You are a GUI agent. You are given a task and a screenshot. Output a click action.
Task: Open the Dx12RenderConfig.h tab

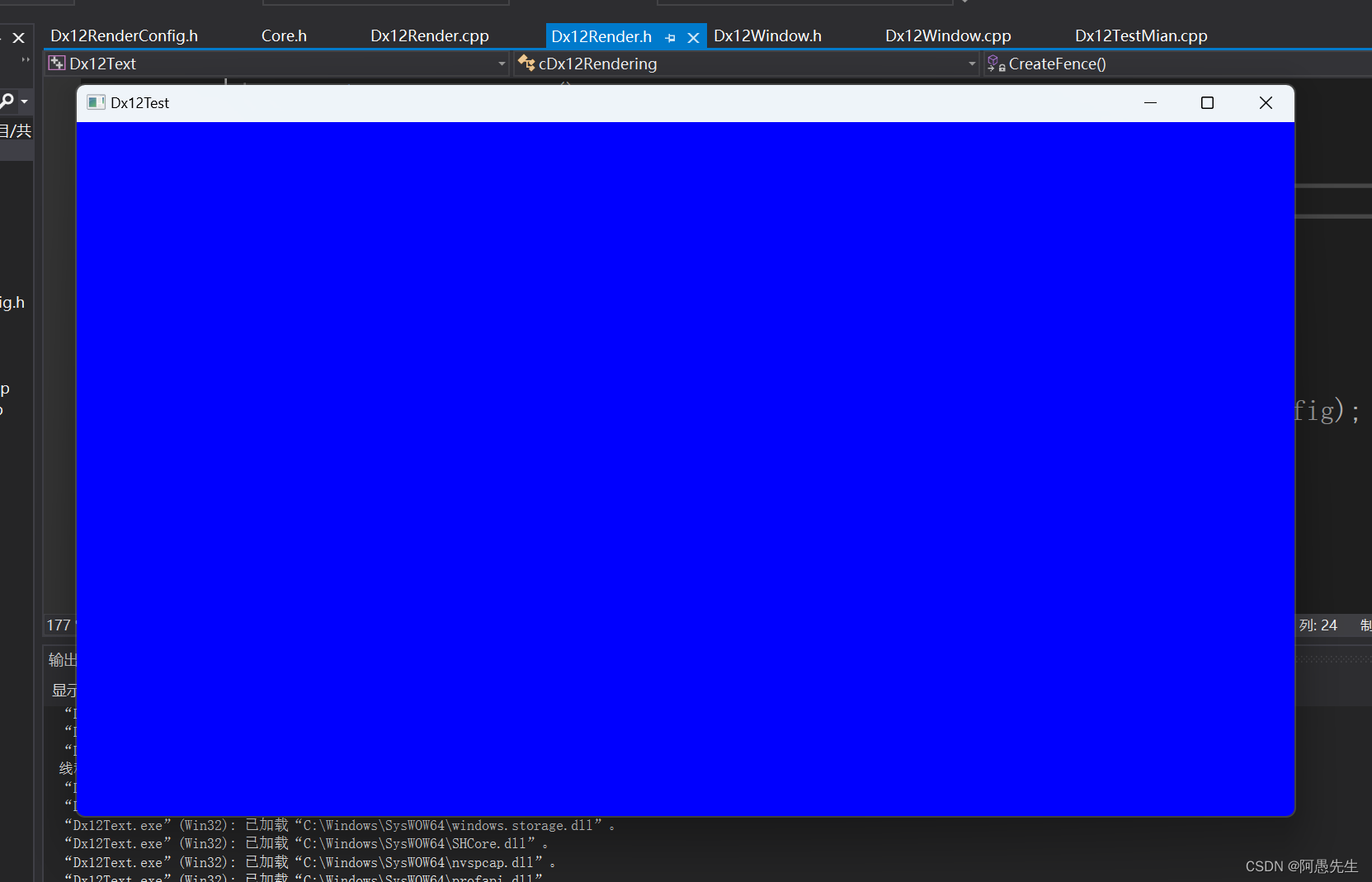point(124,35)
